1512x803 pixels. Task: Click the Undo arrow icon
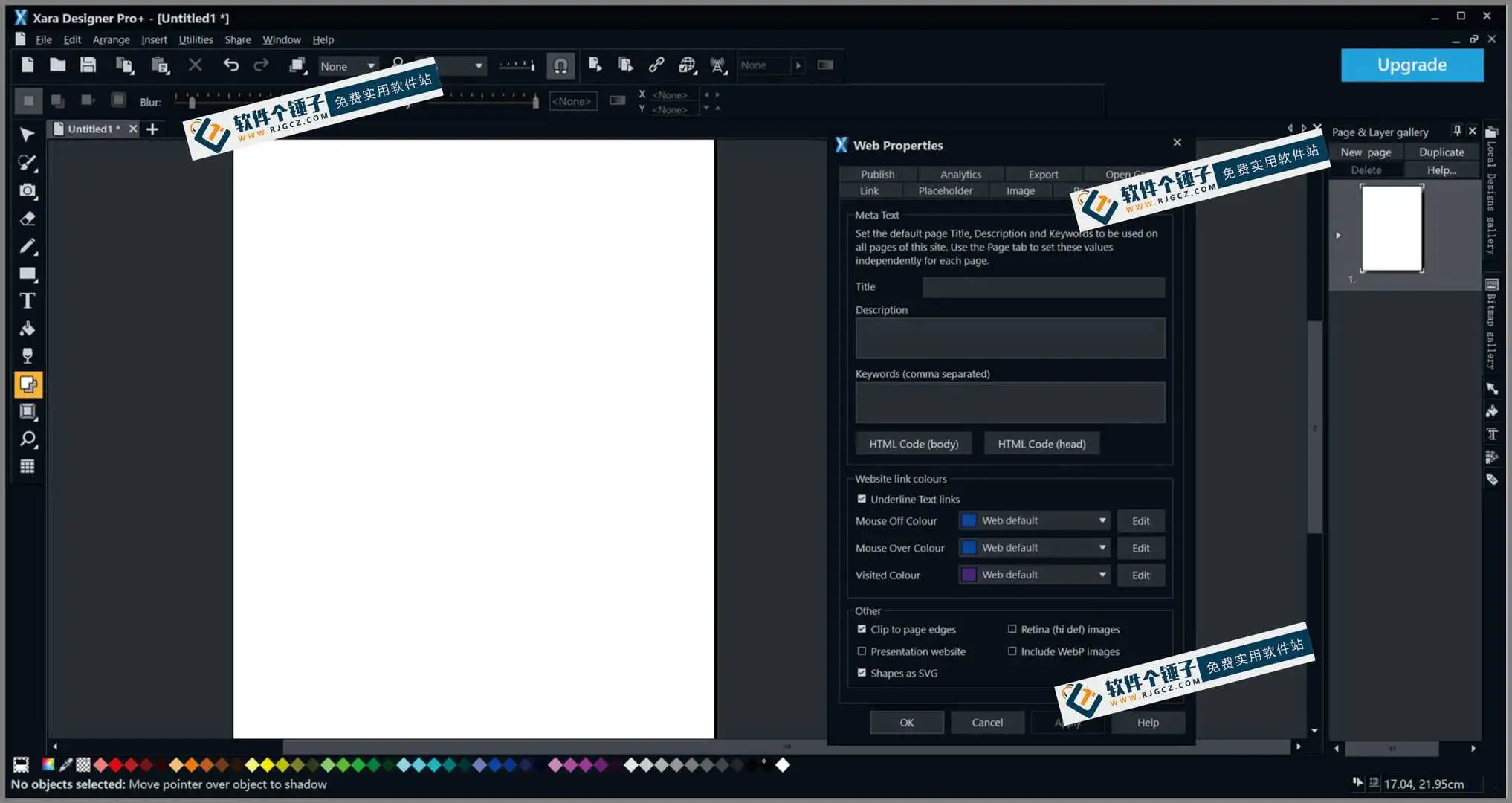tap(231, 65)
